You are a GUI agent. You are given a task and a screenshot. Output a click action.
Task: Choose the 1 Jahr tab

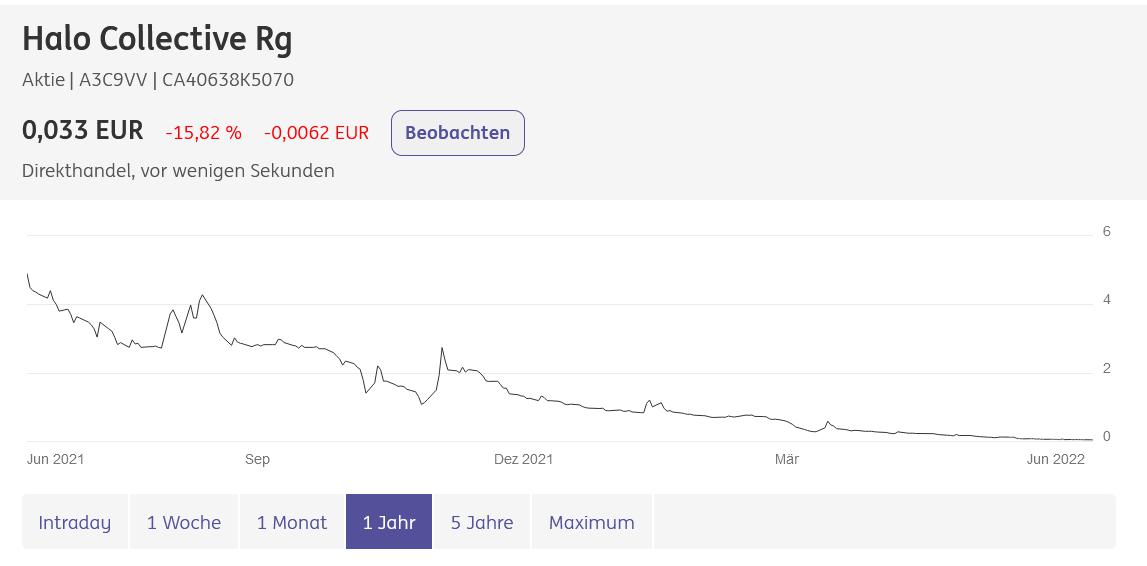point(389,522)
